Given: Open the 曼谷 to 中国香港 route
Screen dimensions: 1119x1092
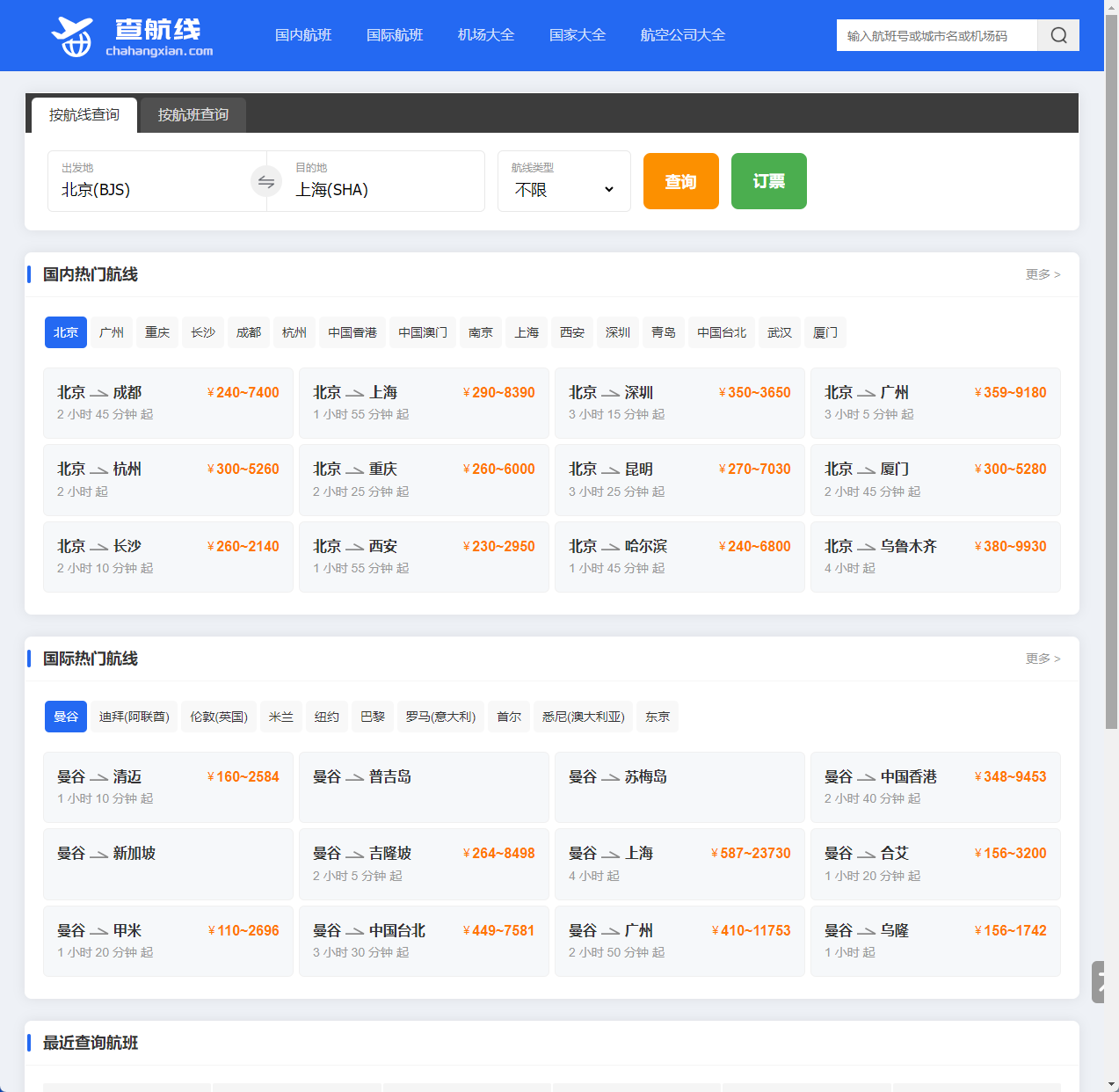Looking at the screenshot, I should coord(935,787).
